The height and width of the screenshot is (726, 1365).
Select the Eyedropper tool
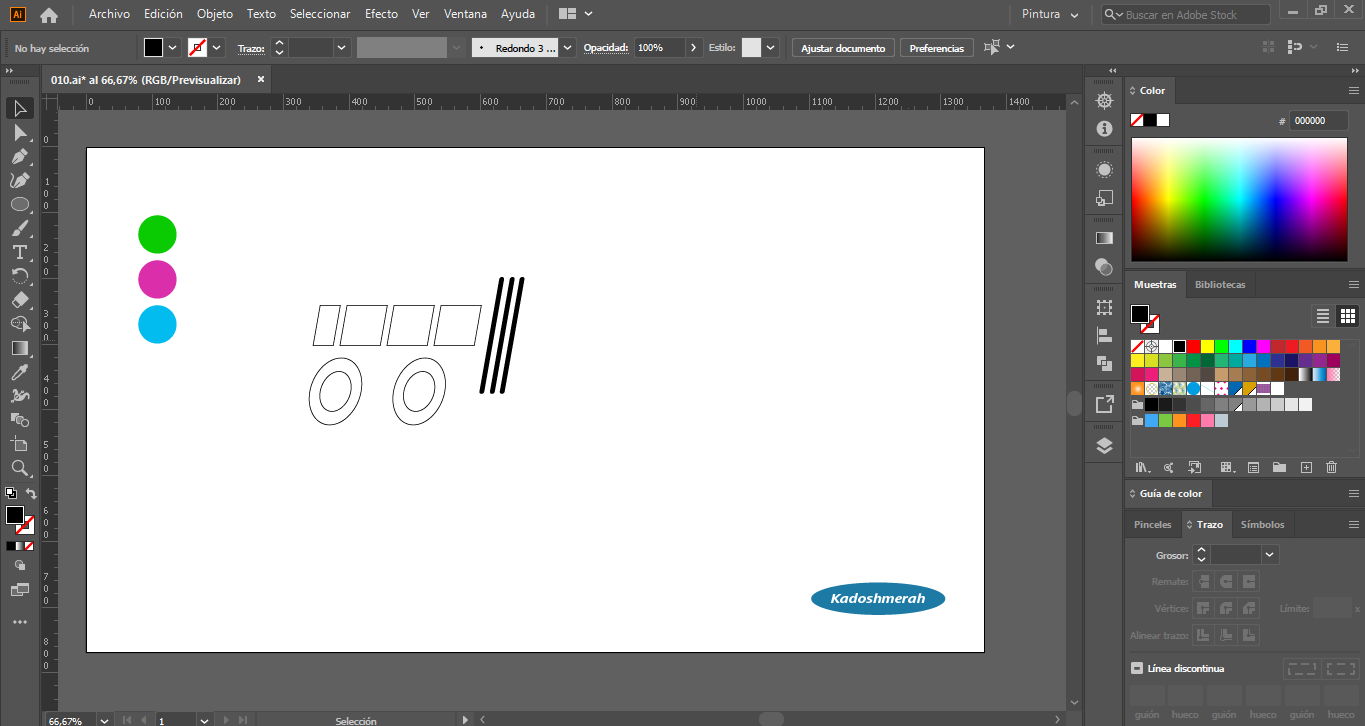click(x=20, y=372)
